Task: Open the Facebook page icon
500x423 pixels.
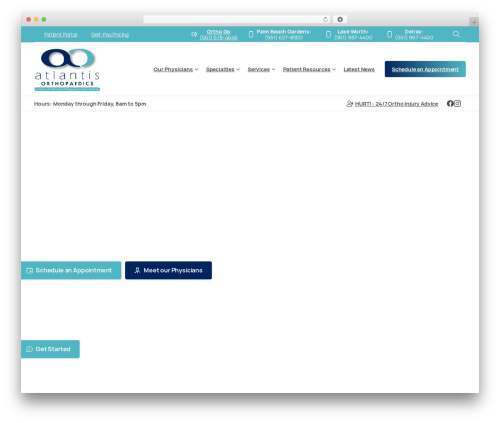Action: [450, 104]
